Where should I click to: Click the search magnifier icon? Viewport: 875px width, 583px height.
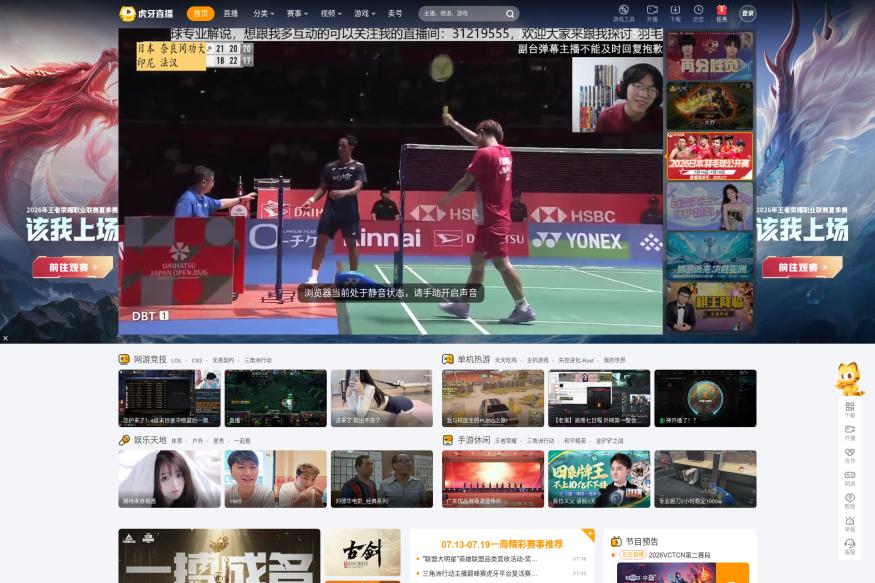[510, 14]
